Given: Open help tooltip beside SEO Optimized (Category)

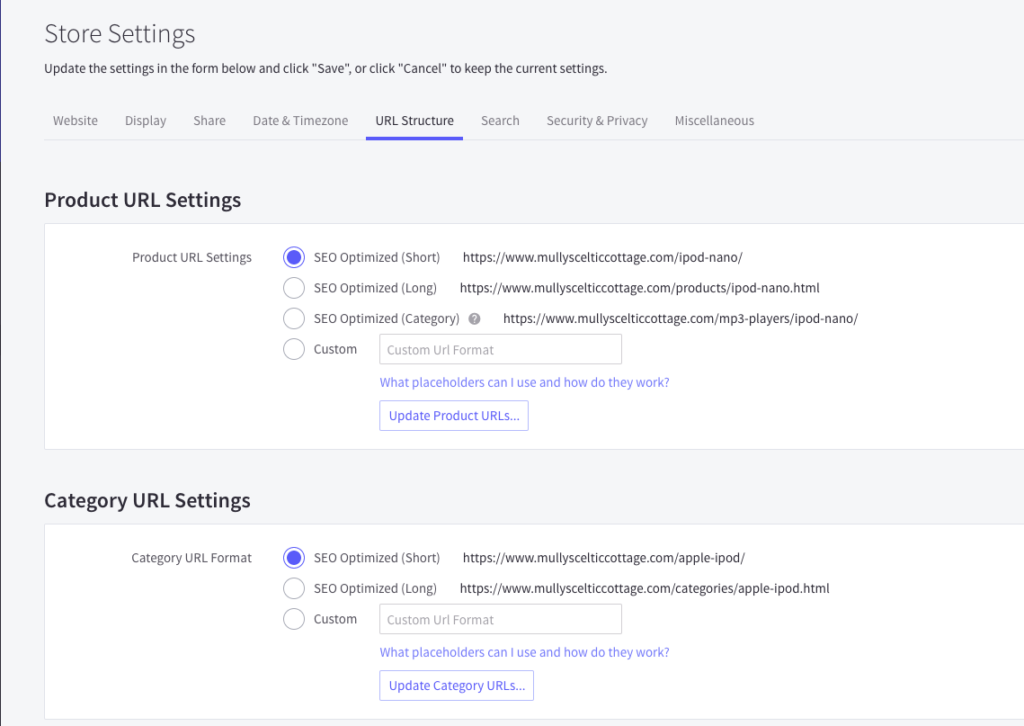Looking at the screenshot, I should (x=475, y=319).
